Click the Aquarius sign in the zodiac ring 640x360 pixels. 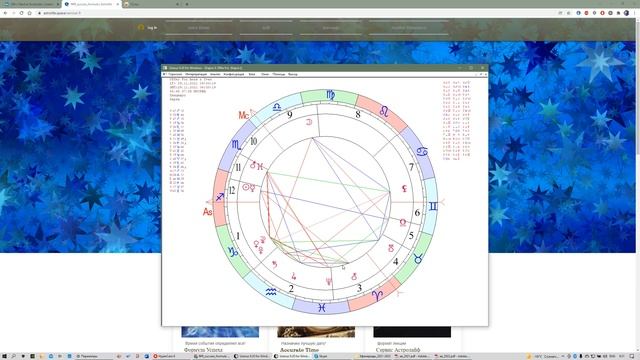[271, 291]
